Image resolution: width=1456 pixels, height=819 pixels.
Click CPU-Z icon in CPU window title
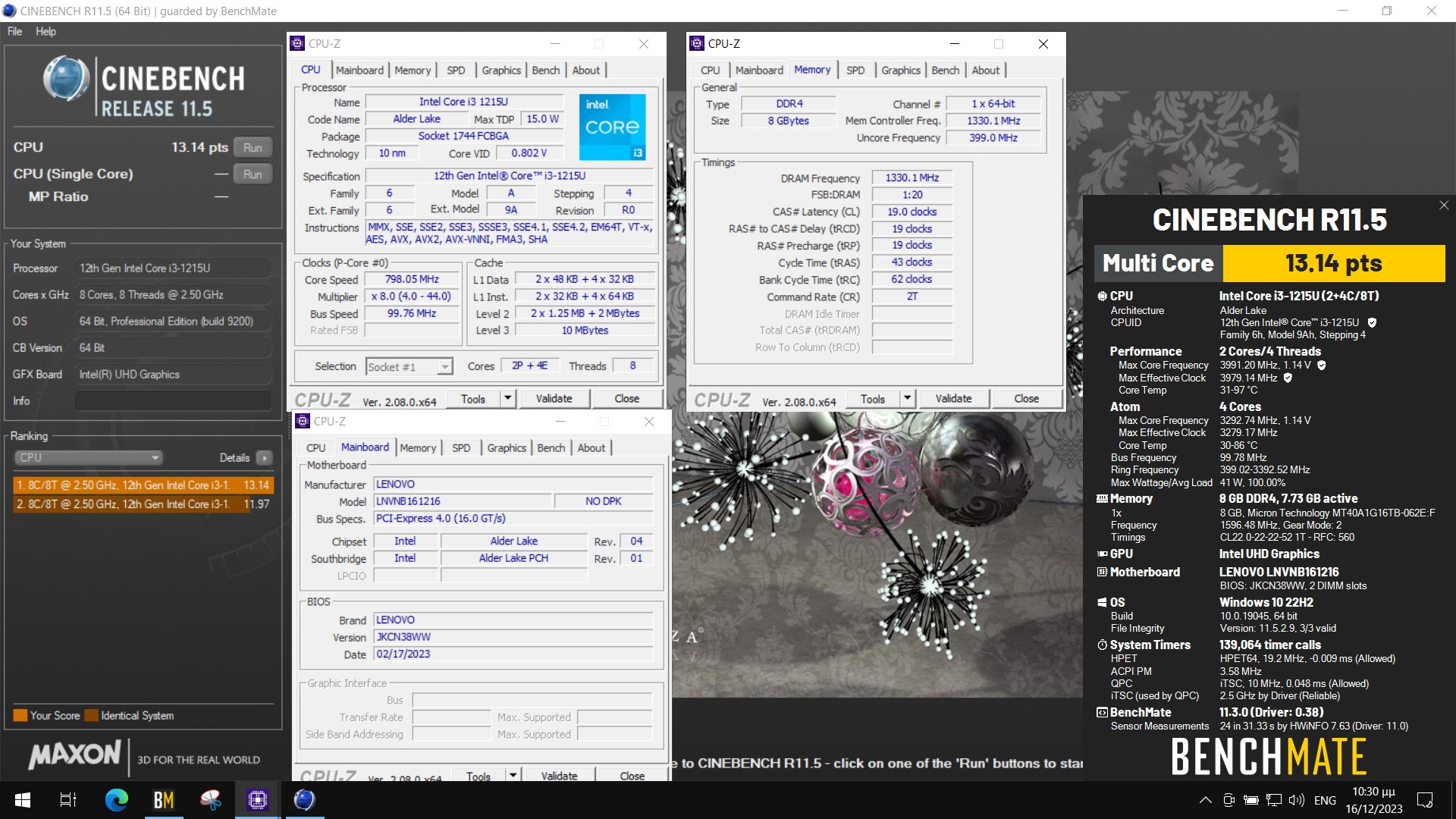tap(298, 43)
